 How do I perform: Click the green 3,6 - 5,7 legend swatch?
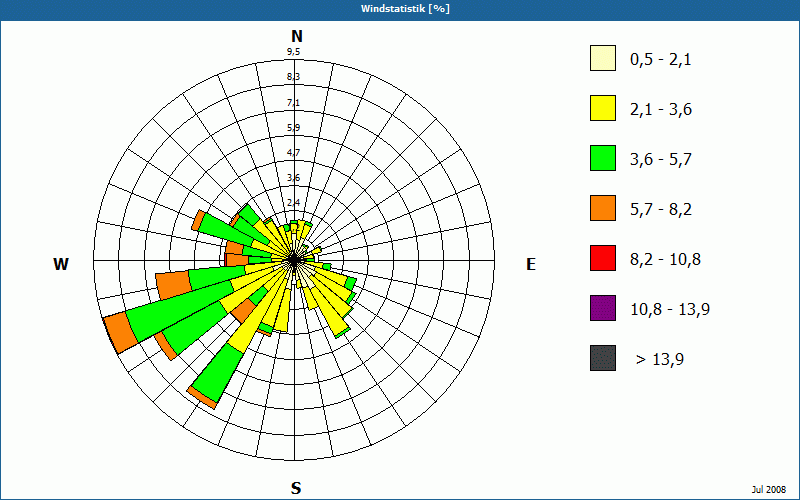pyautogui.click(x=603, y=158)
